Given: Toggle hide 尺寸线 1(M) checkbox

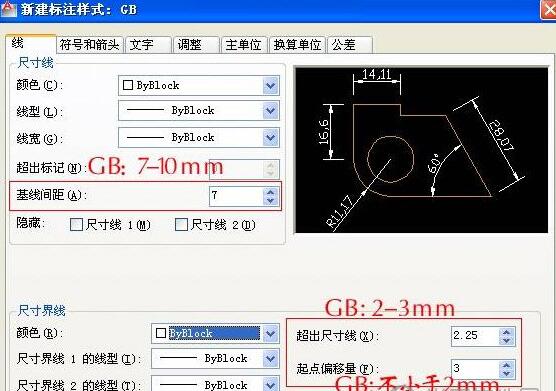Looking at the screenshot, I should tap(77, 225).
